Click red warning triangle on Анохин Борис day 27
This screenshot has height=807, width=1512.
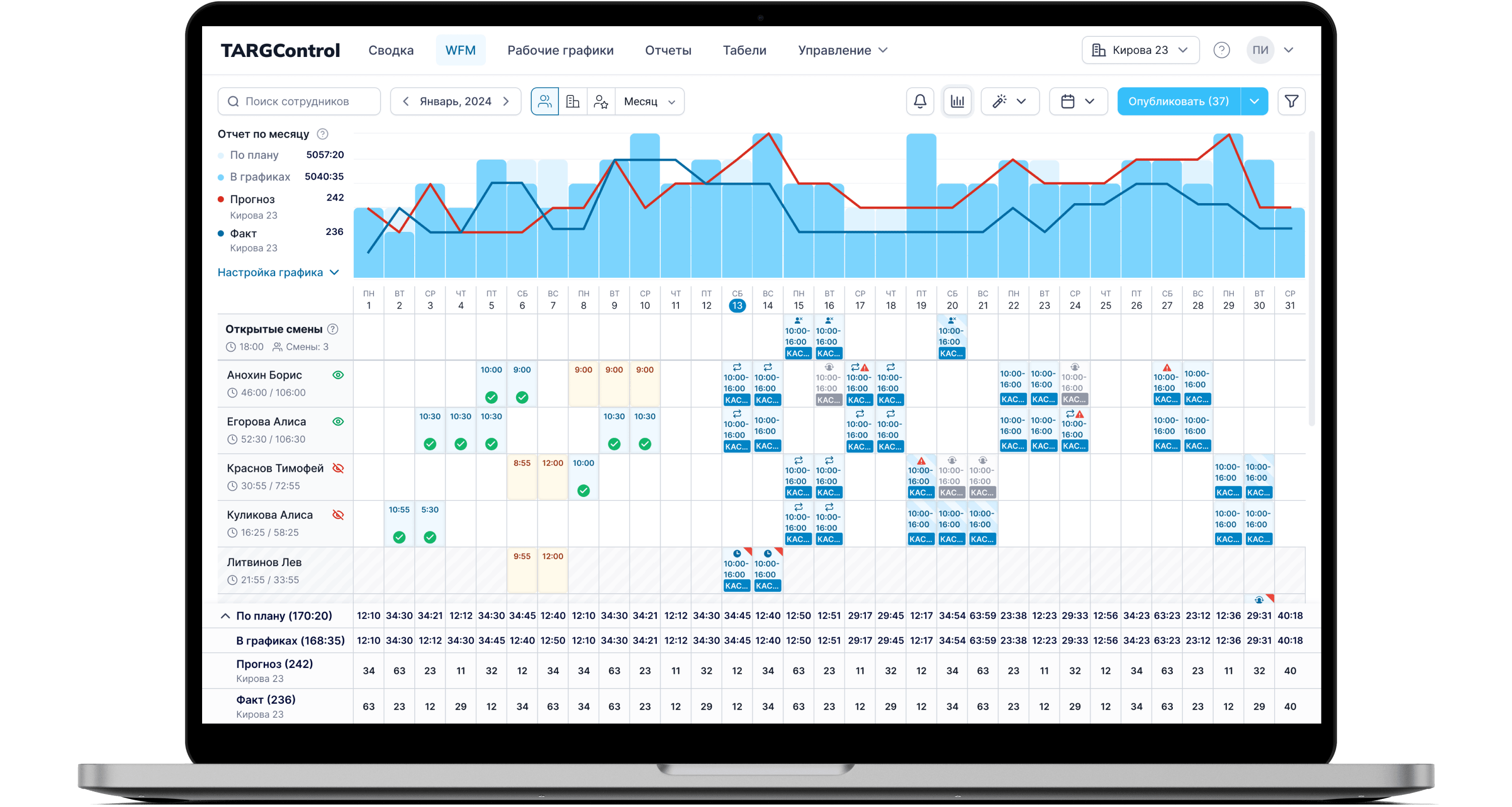[1167, 367]
